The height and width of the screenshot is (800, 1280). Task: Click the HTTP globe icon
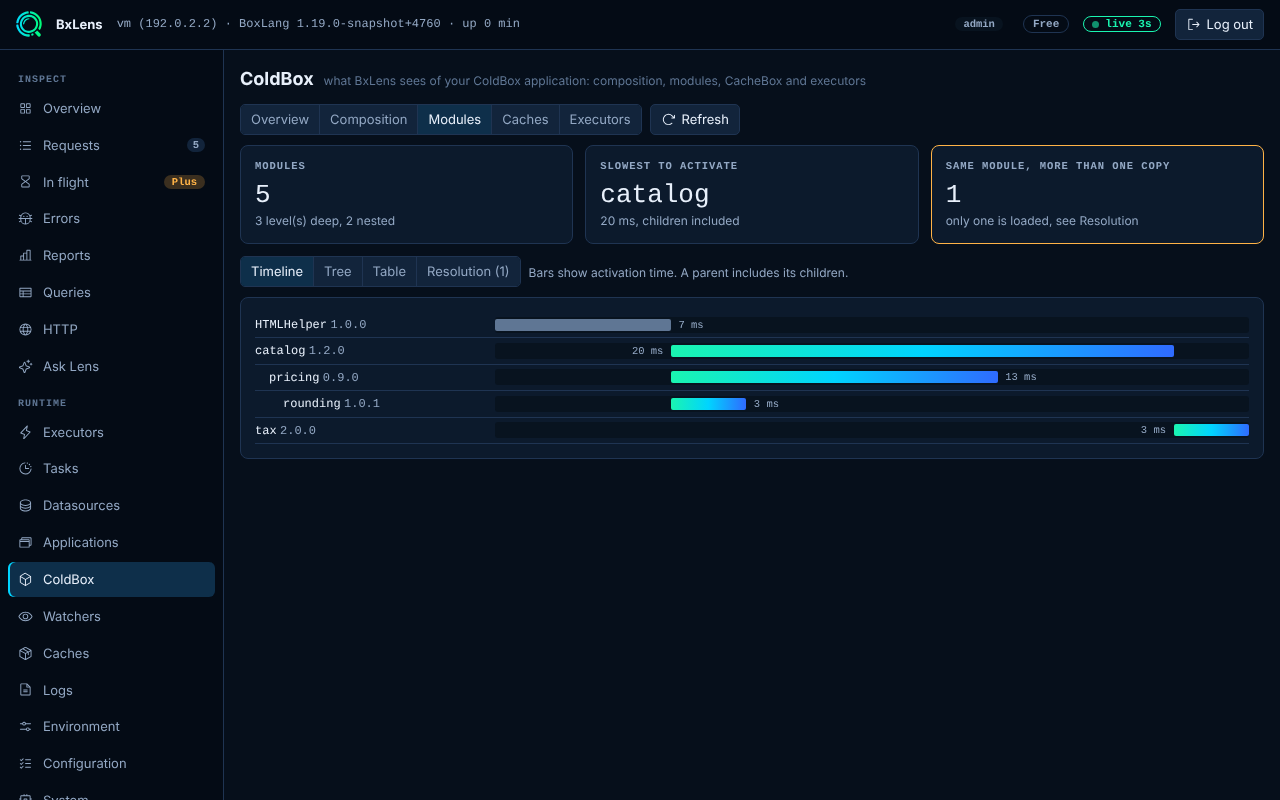pos(26,329)
